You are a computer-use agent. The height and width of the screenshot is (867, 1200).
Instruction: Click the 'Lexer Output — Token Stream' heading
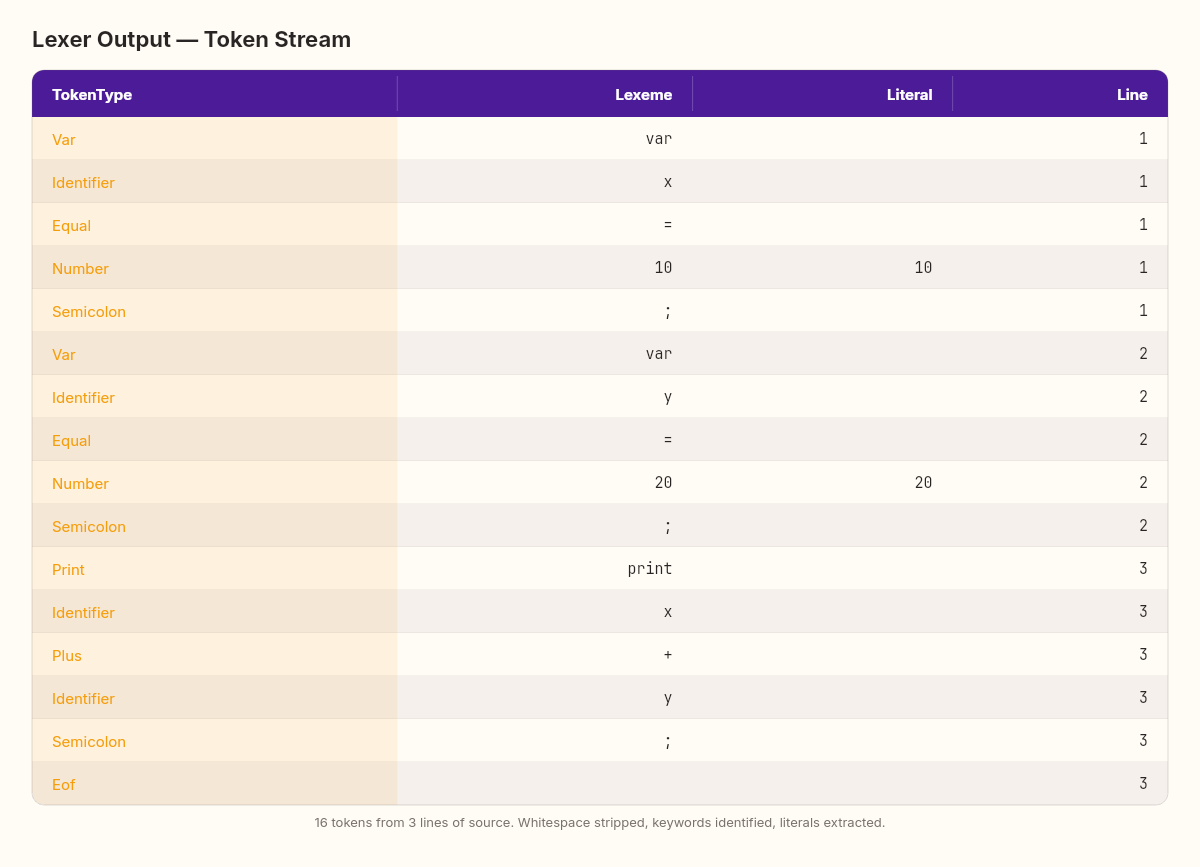pos(191,40)
